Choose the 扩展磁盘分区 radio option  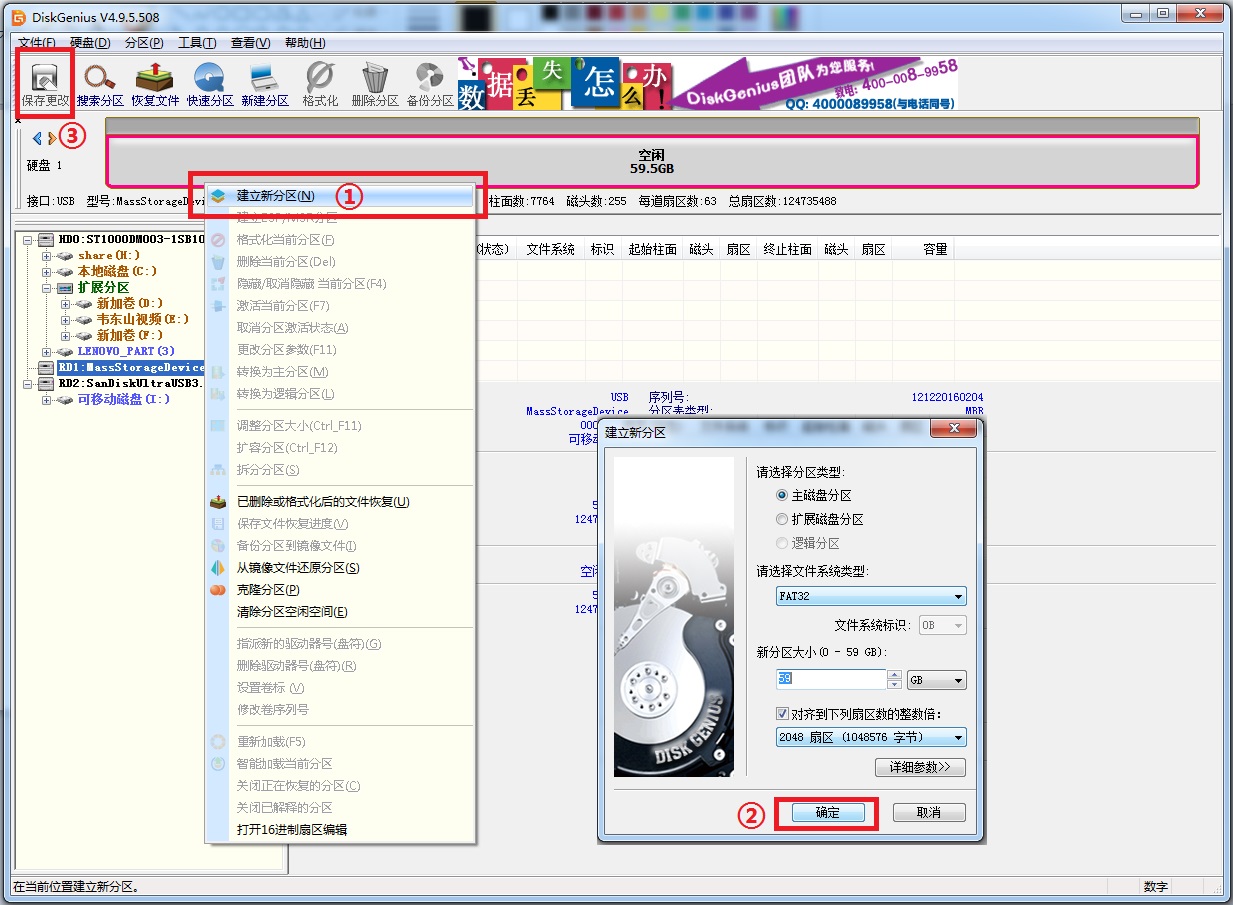coord(782,519)
